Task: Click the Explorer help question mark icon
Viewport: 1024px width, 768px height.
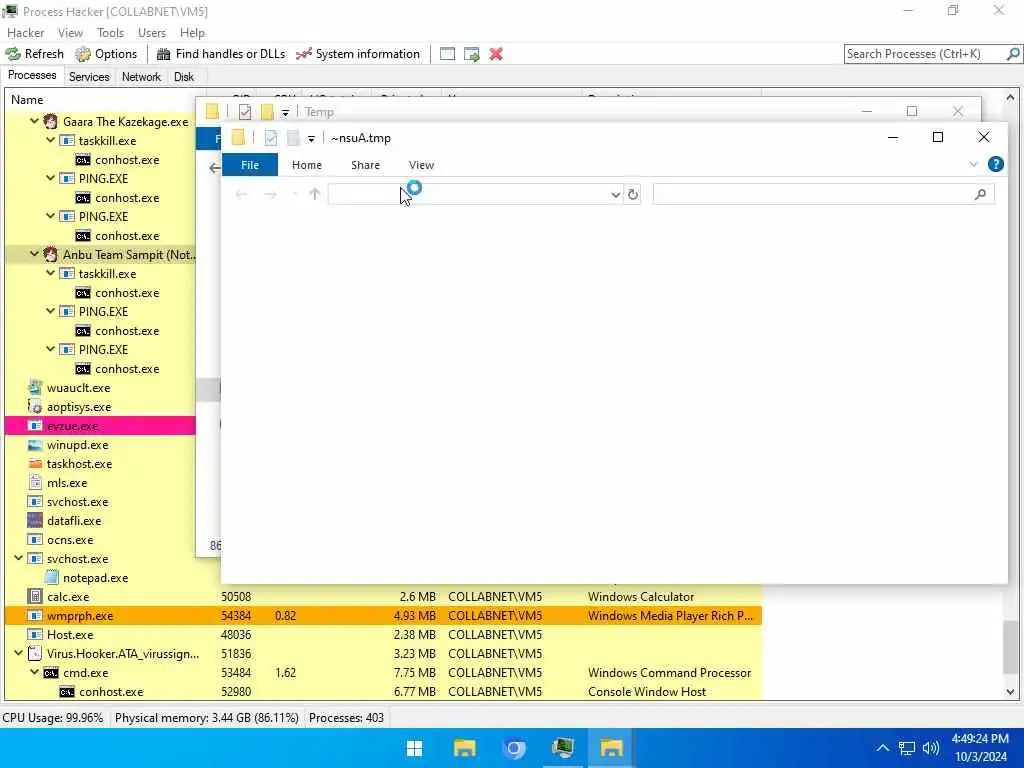Action: coord(995,165)
